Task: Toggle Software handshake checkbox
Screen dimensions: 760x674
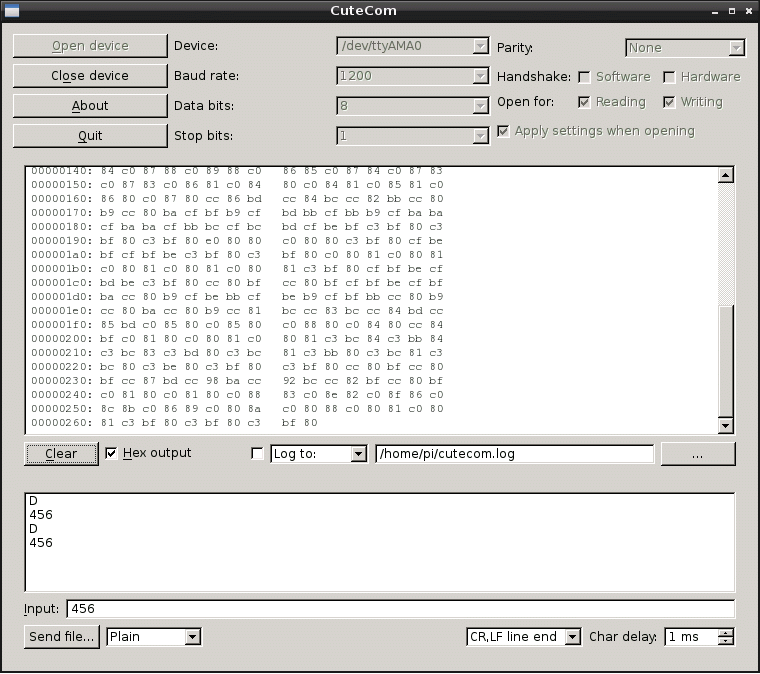Action: (585, 77)
